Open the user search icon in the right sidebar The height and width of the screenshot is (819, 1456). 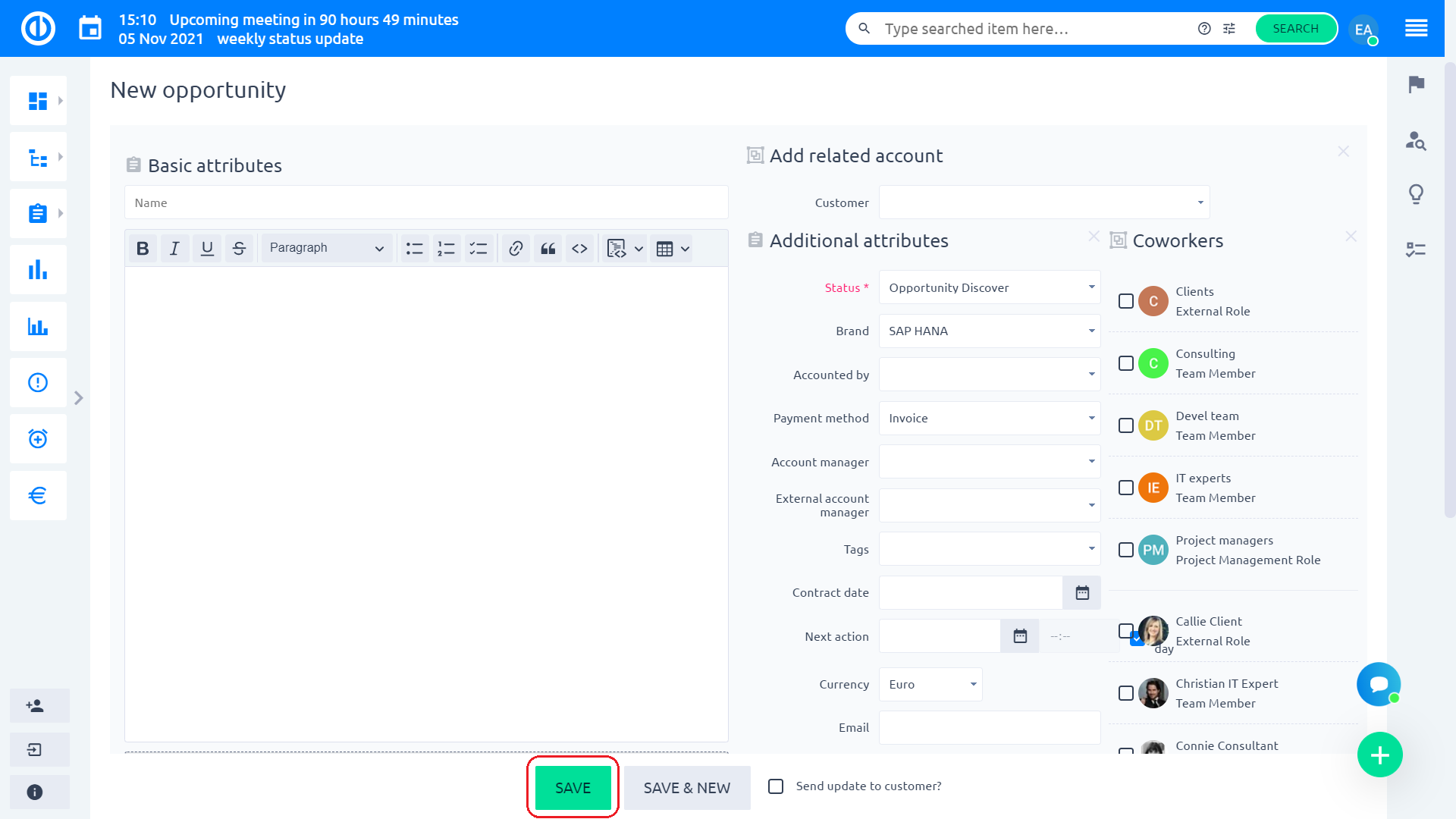point(1416,140)
